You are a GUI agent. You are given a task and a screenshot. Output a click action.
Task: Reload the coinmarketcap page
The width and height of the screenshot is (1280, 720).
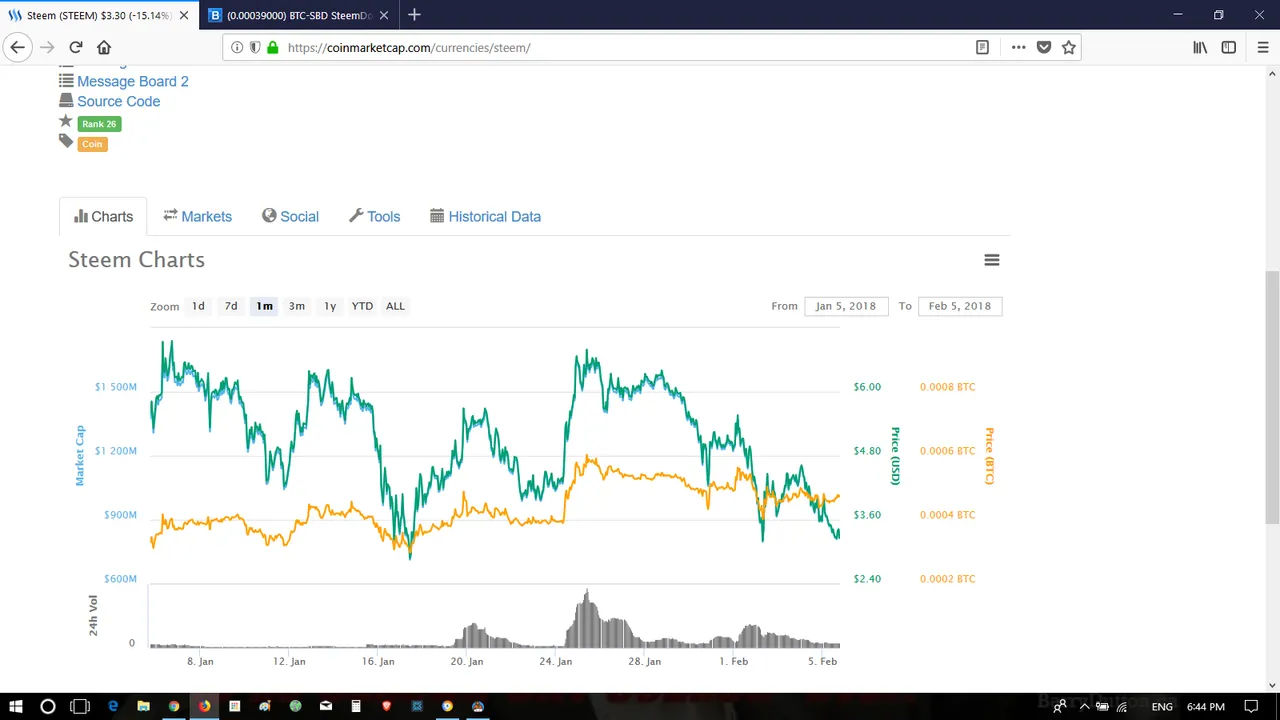coord(75,47)
